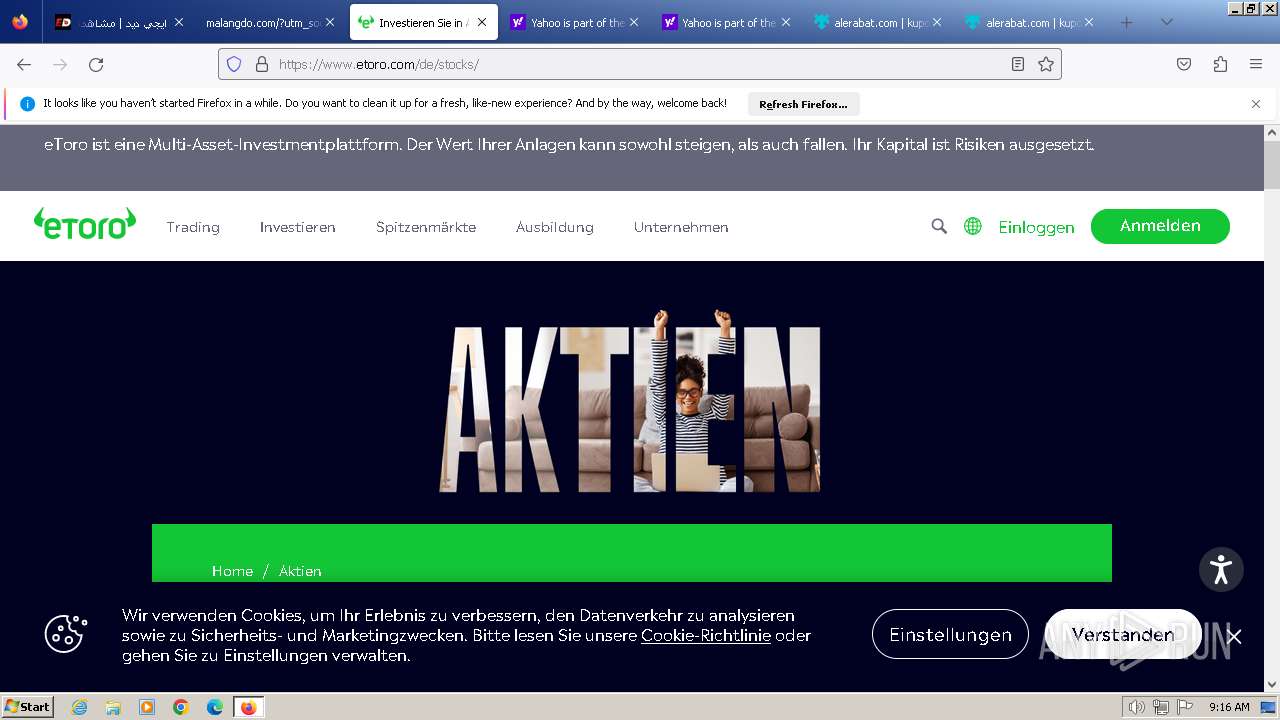The image size is (1280, 720).
Task: Open the Trading menu
Action: (193, 227)
